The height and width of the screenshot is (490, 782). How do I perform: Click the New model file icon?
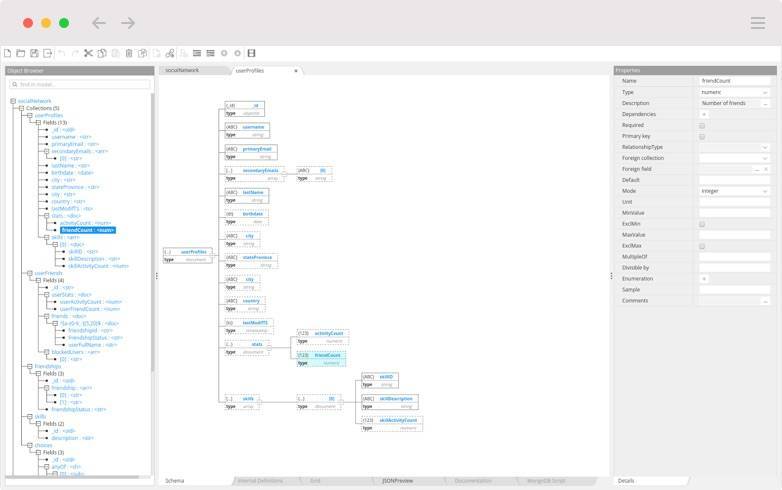point(7,53)
